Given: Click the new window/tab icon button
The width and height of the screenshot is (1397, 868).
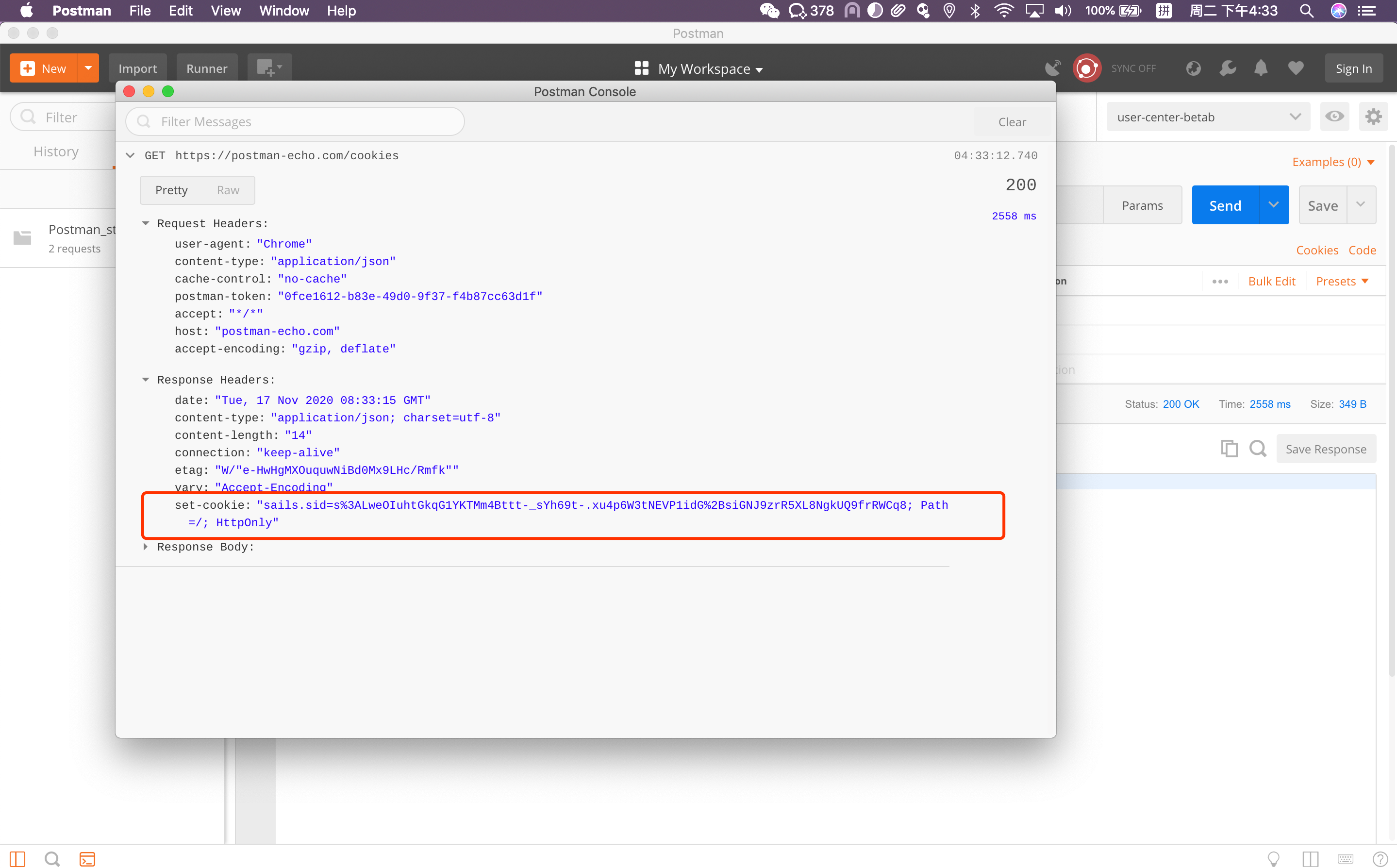Looking at the screenshot, I should pos(269,68).
